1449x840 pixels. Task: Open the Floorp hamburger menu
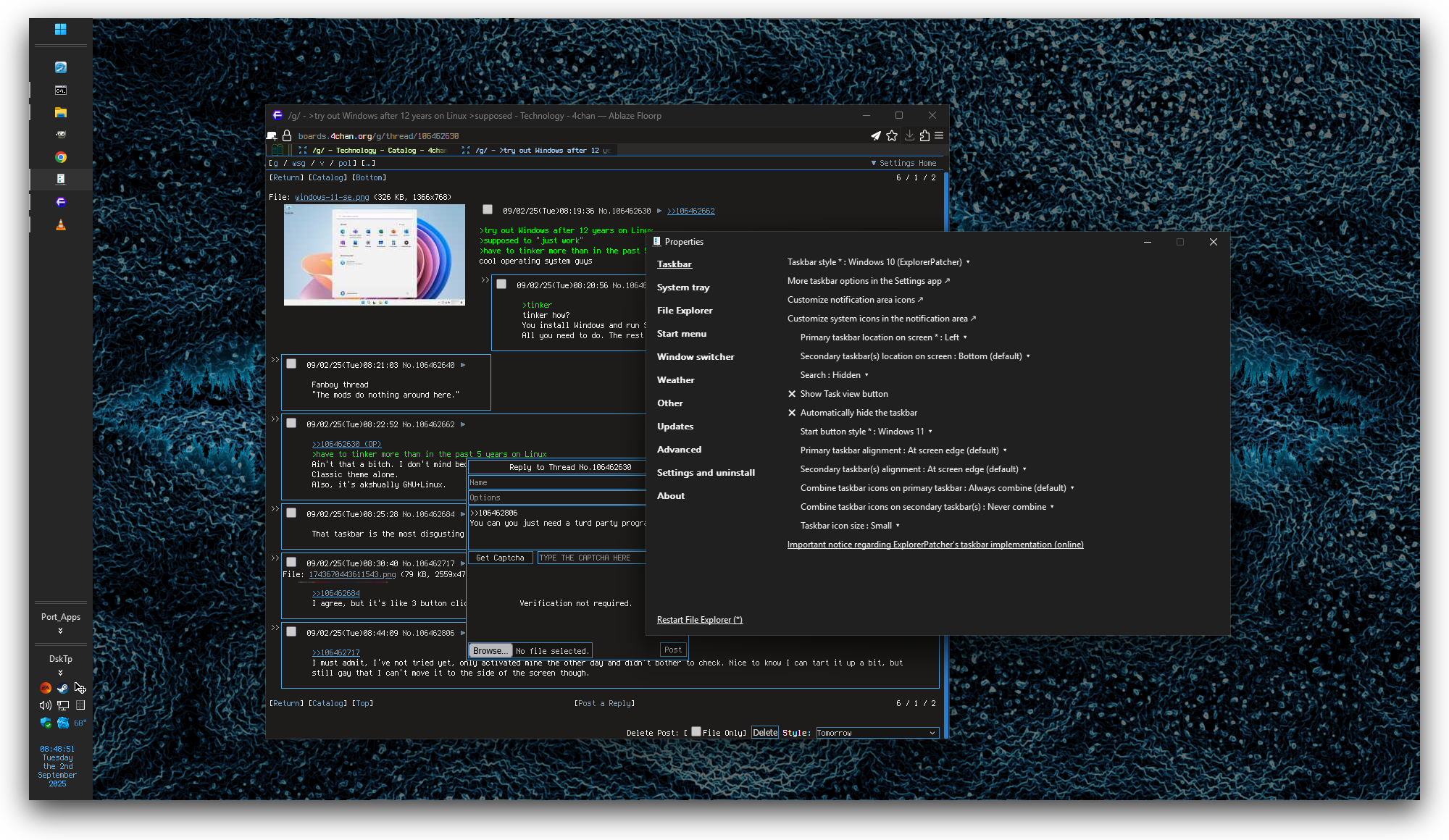939,135
